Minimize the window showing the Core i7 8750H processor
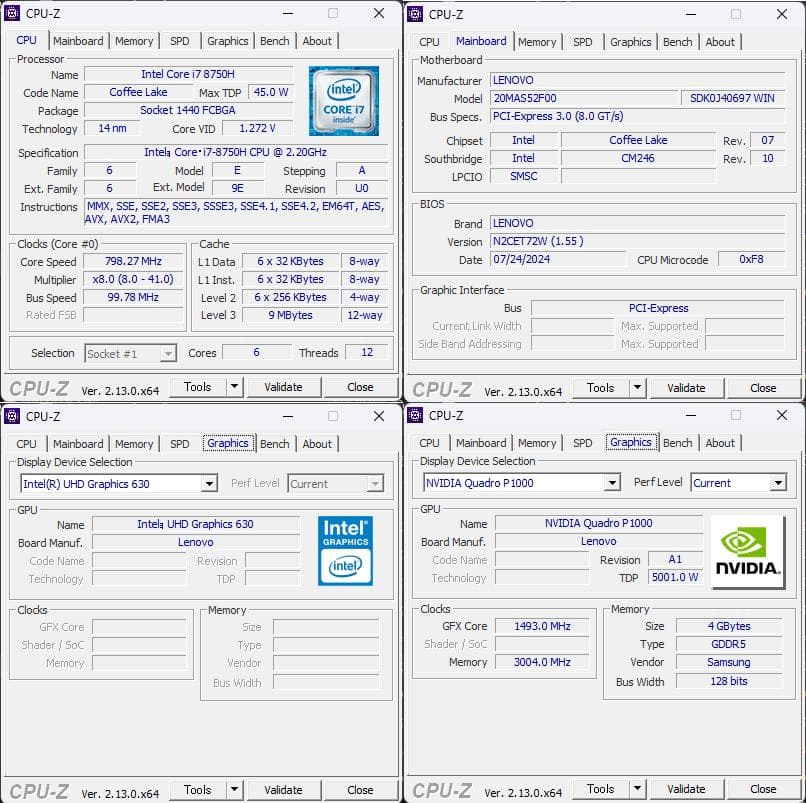 click(288, 14)
